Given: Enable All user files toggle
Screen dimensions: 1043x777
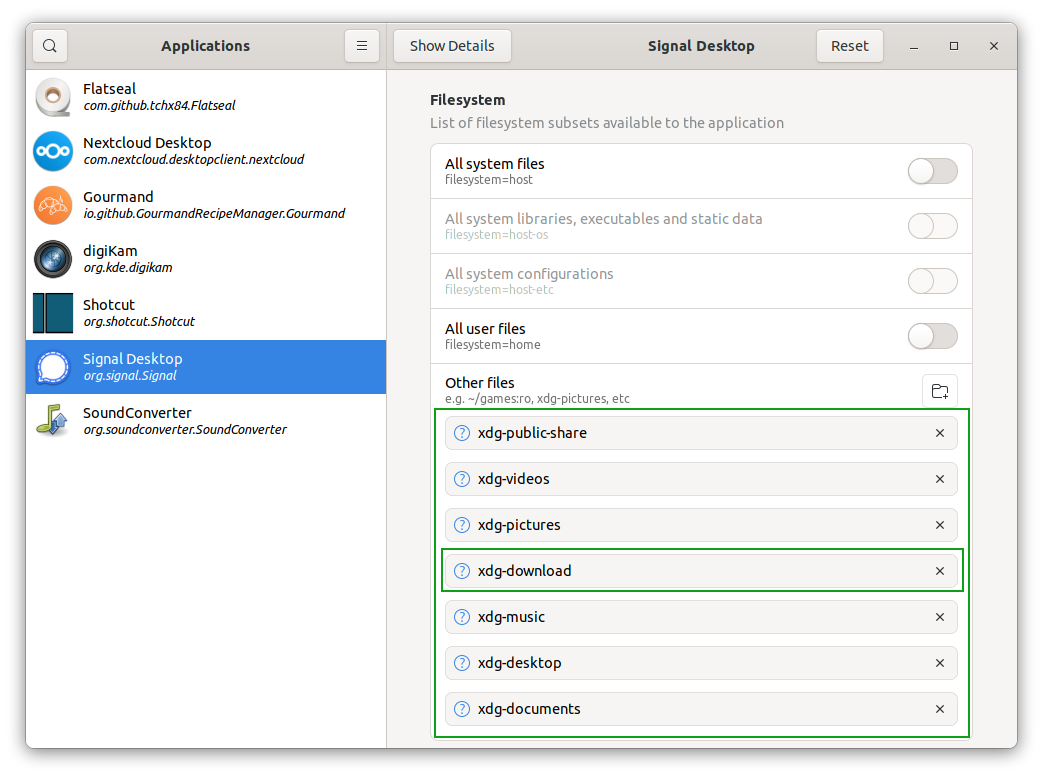Looking at the screenshot, I should tap(933, 336).
